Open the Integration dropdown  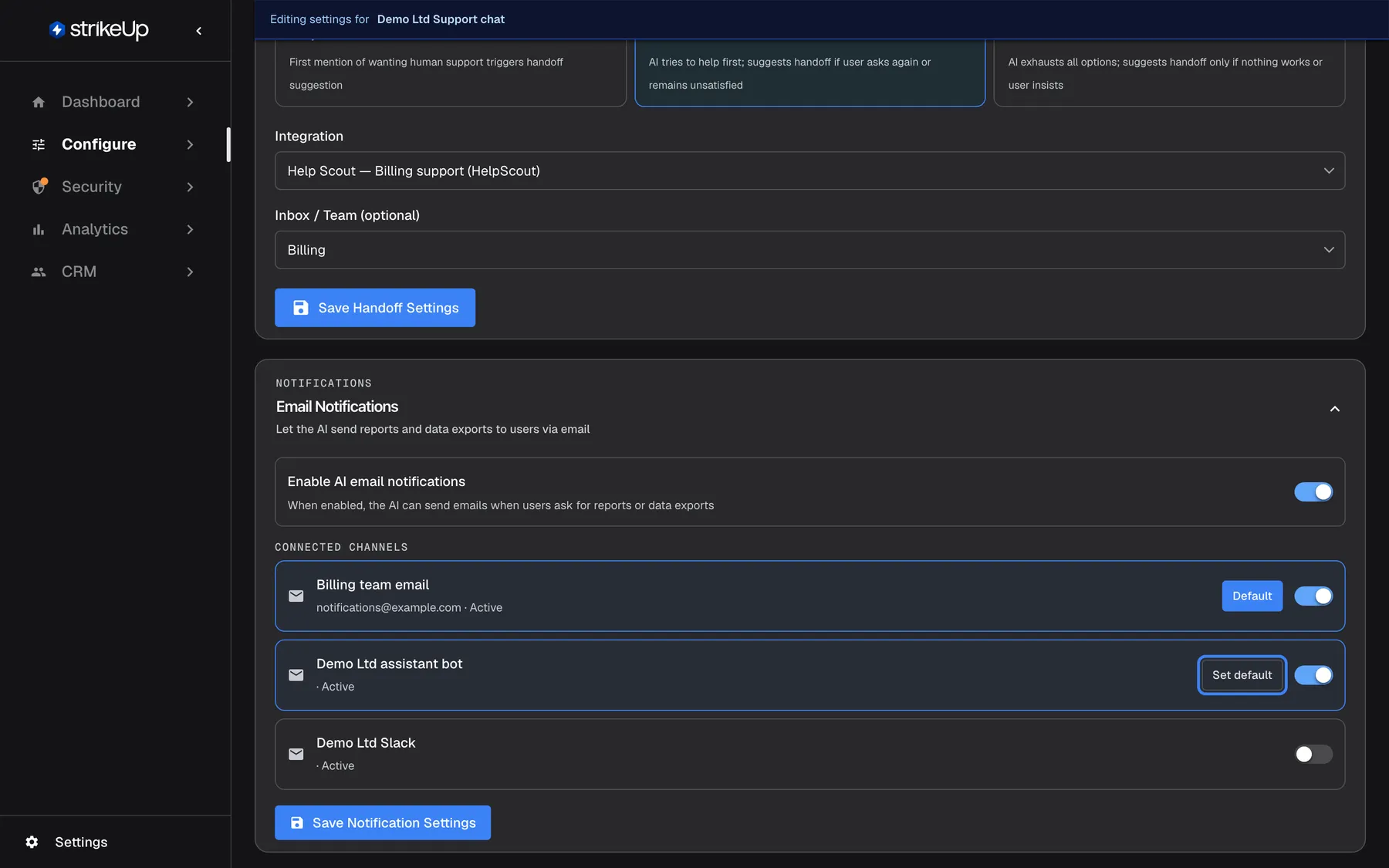(x=809, y=171)
